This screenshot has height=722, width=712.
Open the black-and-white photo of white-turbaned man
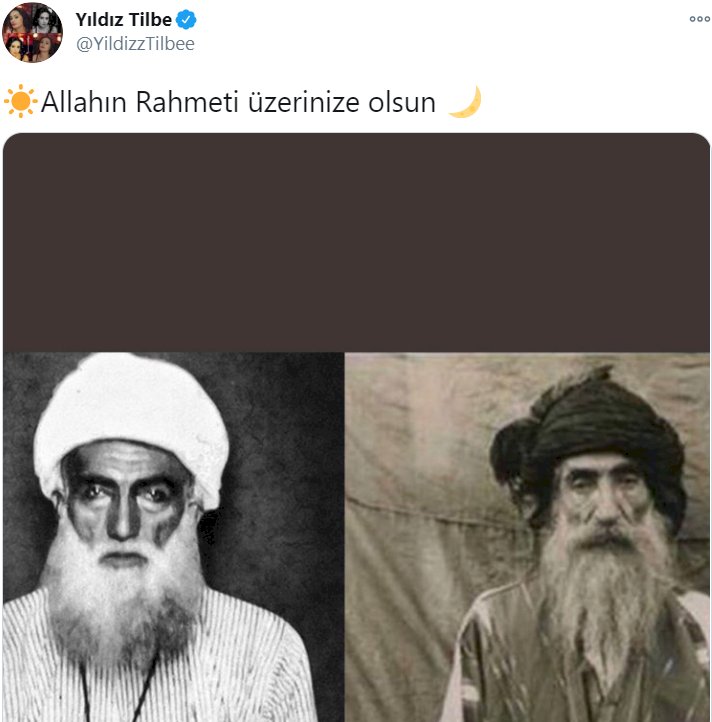point(173,537)
